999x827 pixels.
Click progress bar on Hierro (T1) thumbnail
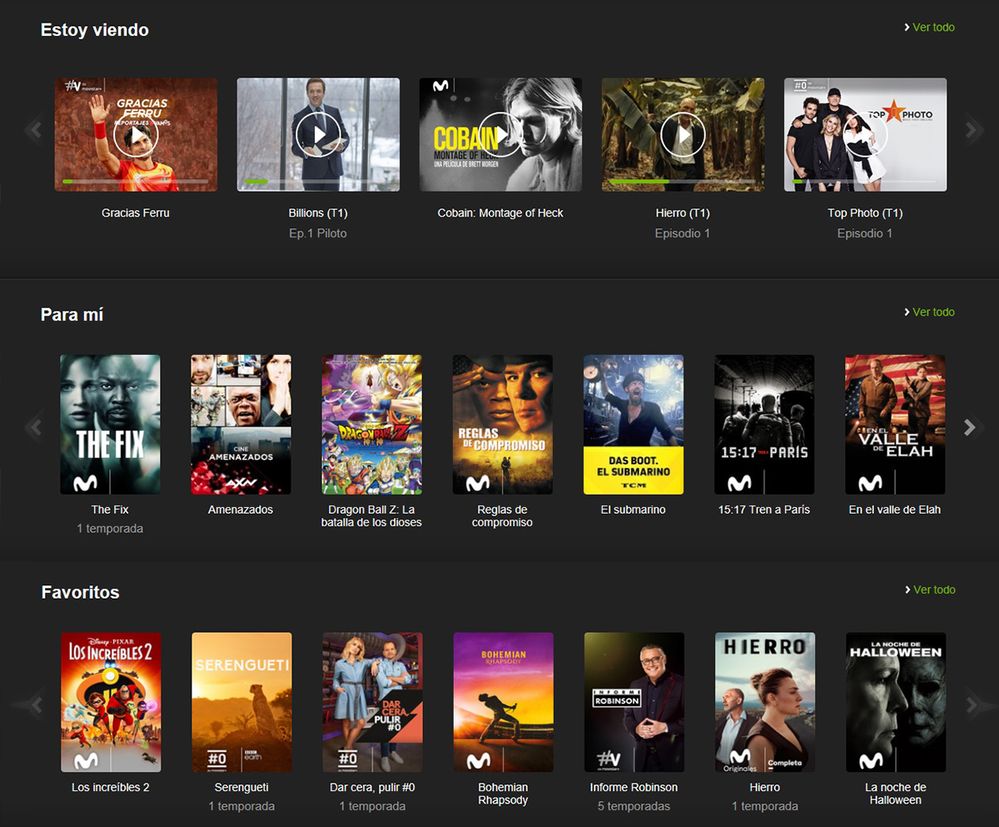(x=683, y=181)
